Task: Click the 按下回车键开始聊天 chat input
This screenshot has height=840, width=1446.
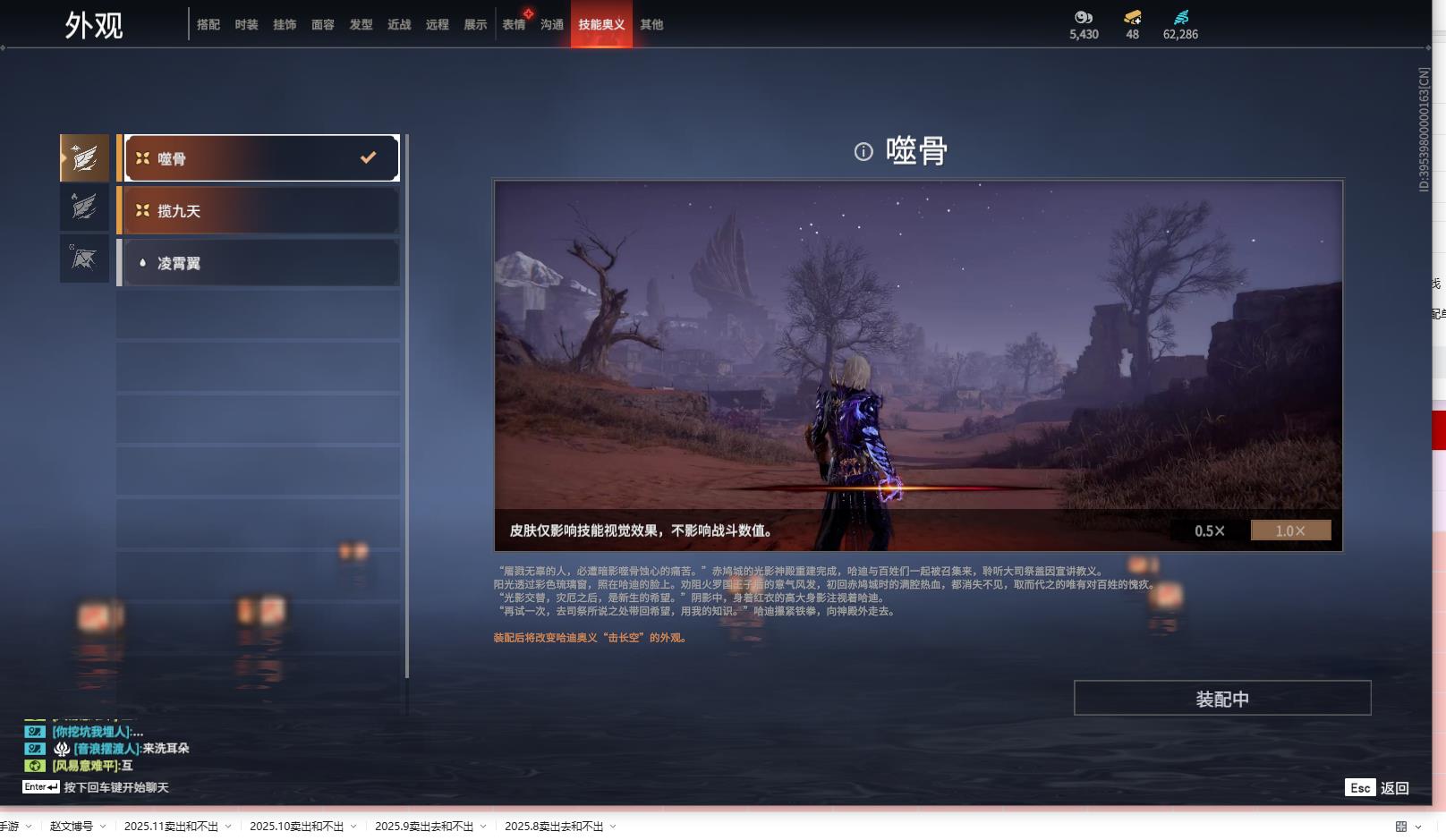Action: tap(116, 788)
